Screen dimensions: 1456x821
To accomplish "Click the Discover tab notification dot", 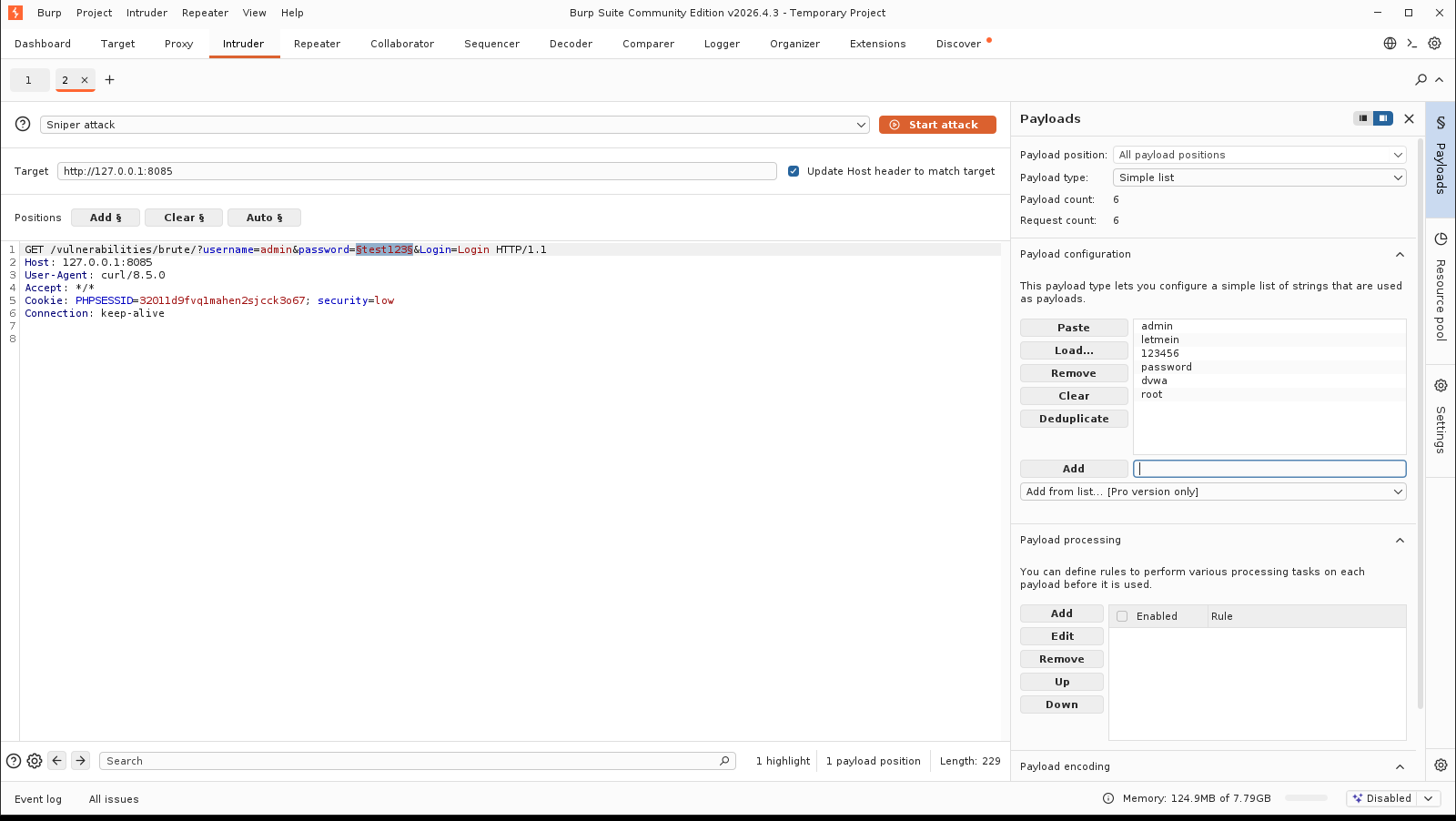I will [989, 40].
